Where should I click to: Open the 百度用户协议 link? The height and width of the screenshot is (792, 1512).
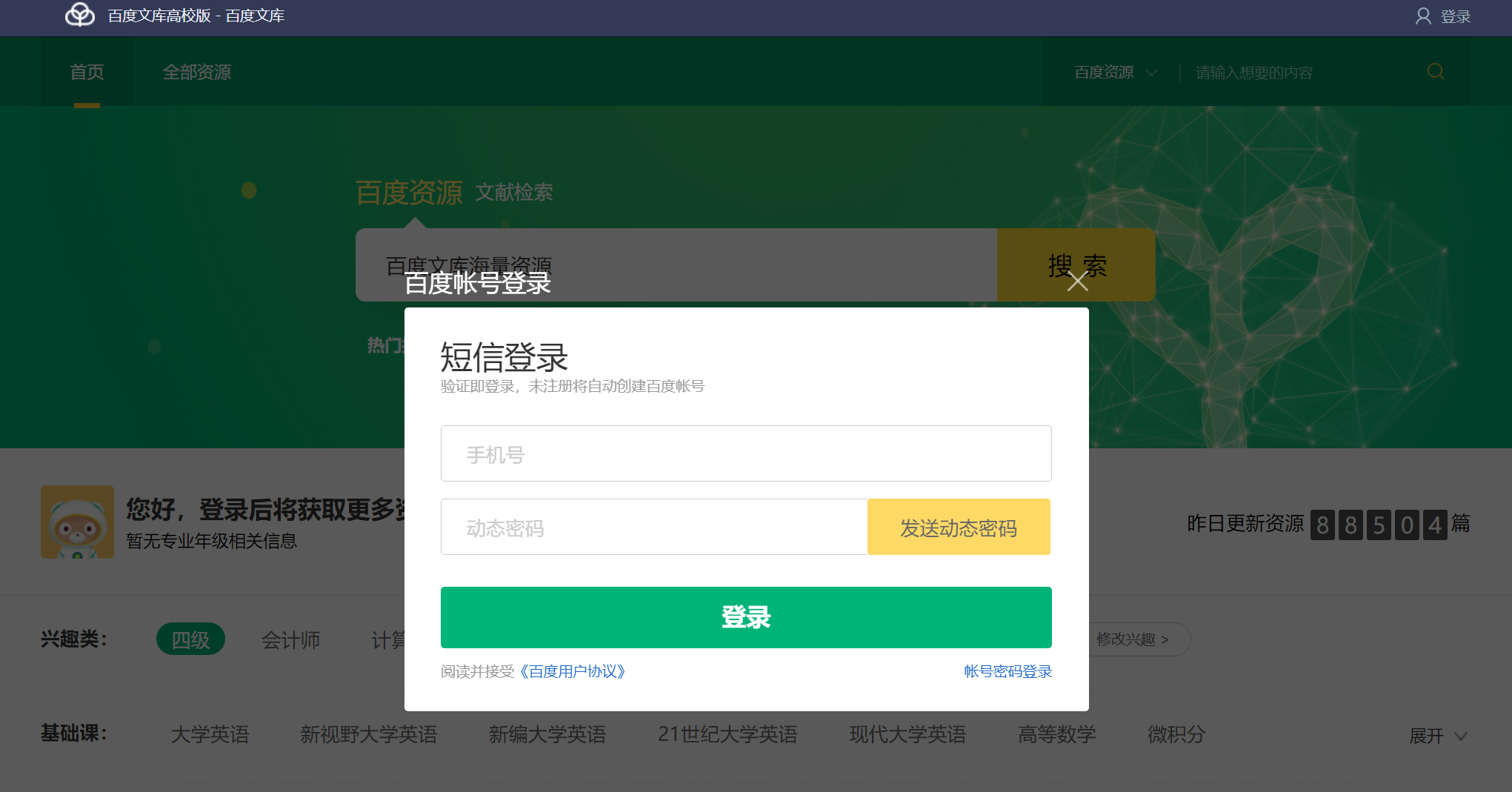click(x=573, y=672)
